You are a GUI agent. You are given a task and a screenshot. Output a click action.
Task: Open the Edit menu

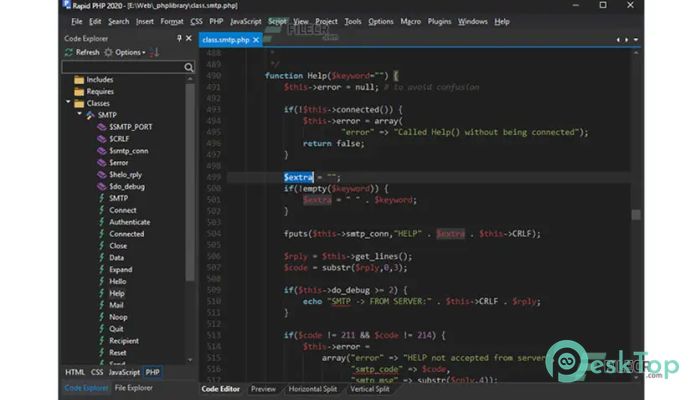(95, 21)
